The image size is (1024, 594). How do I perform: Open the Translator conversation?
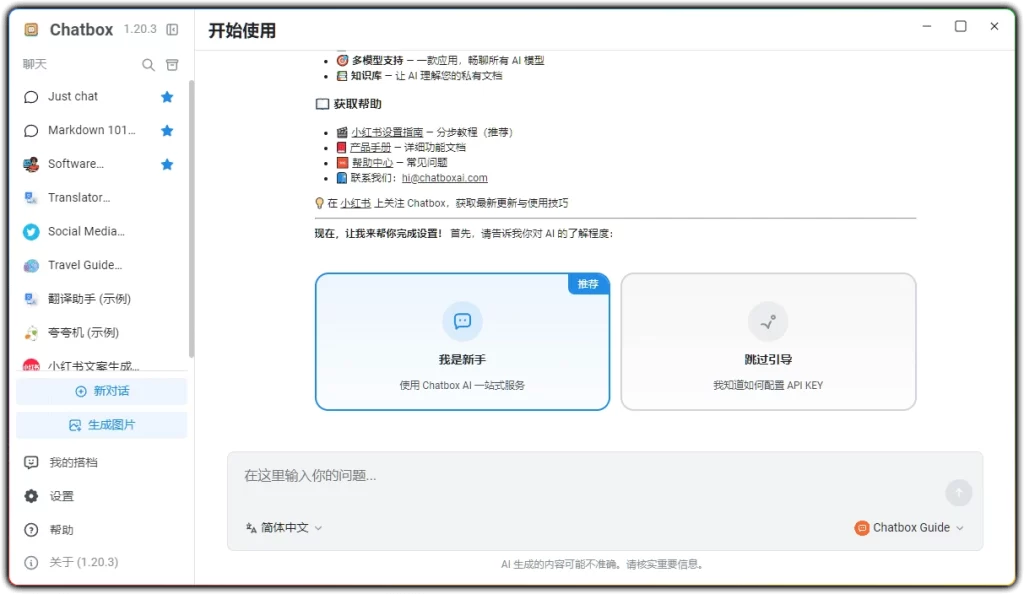point(99,198)
